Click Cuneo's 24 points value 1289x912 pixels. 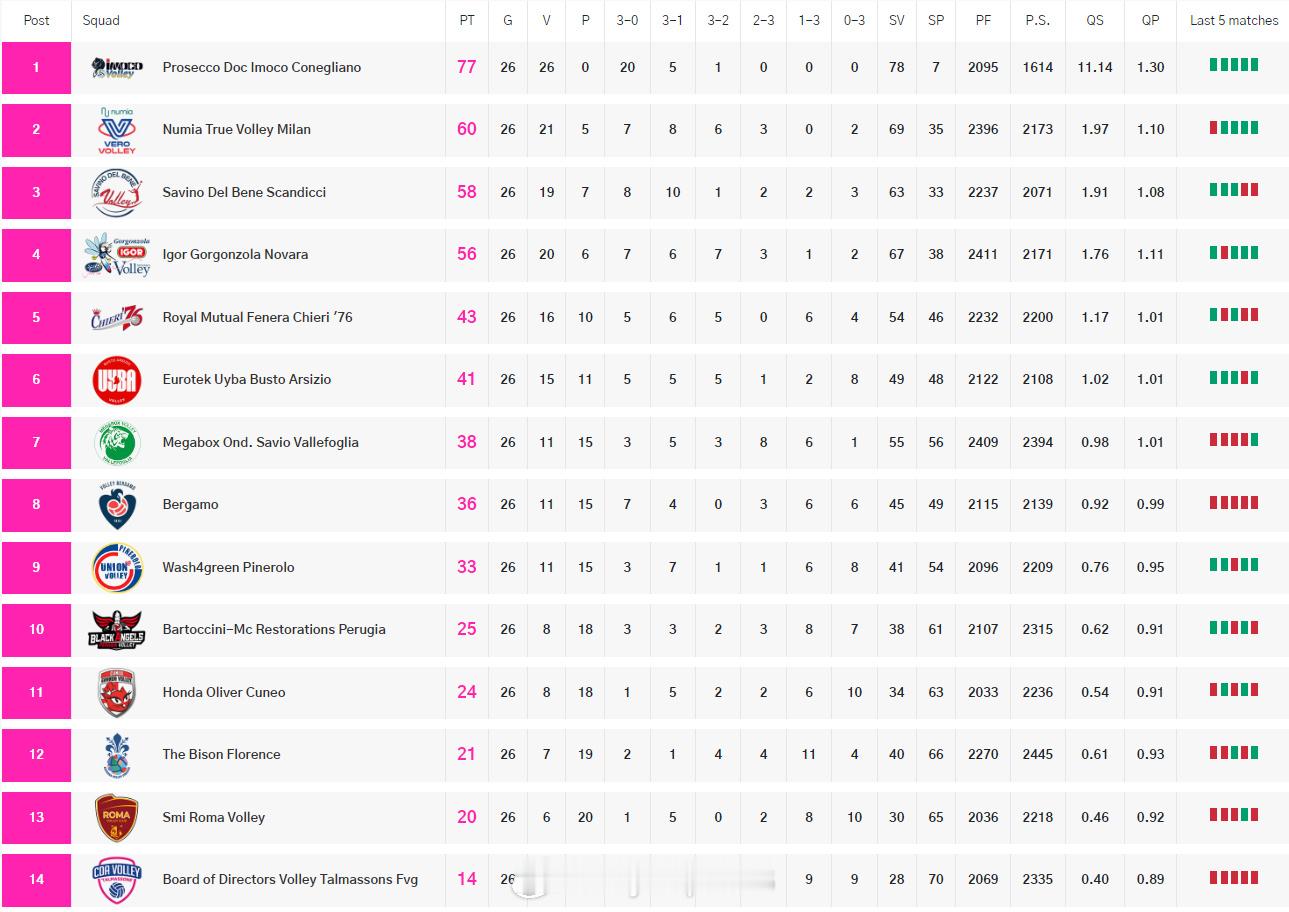click(x=467, y=692)
